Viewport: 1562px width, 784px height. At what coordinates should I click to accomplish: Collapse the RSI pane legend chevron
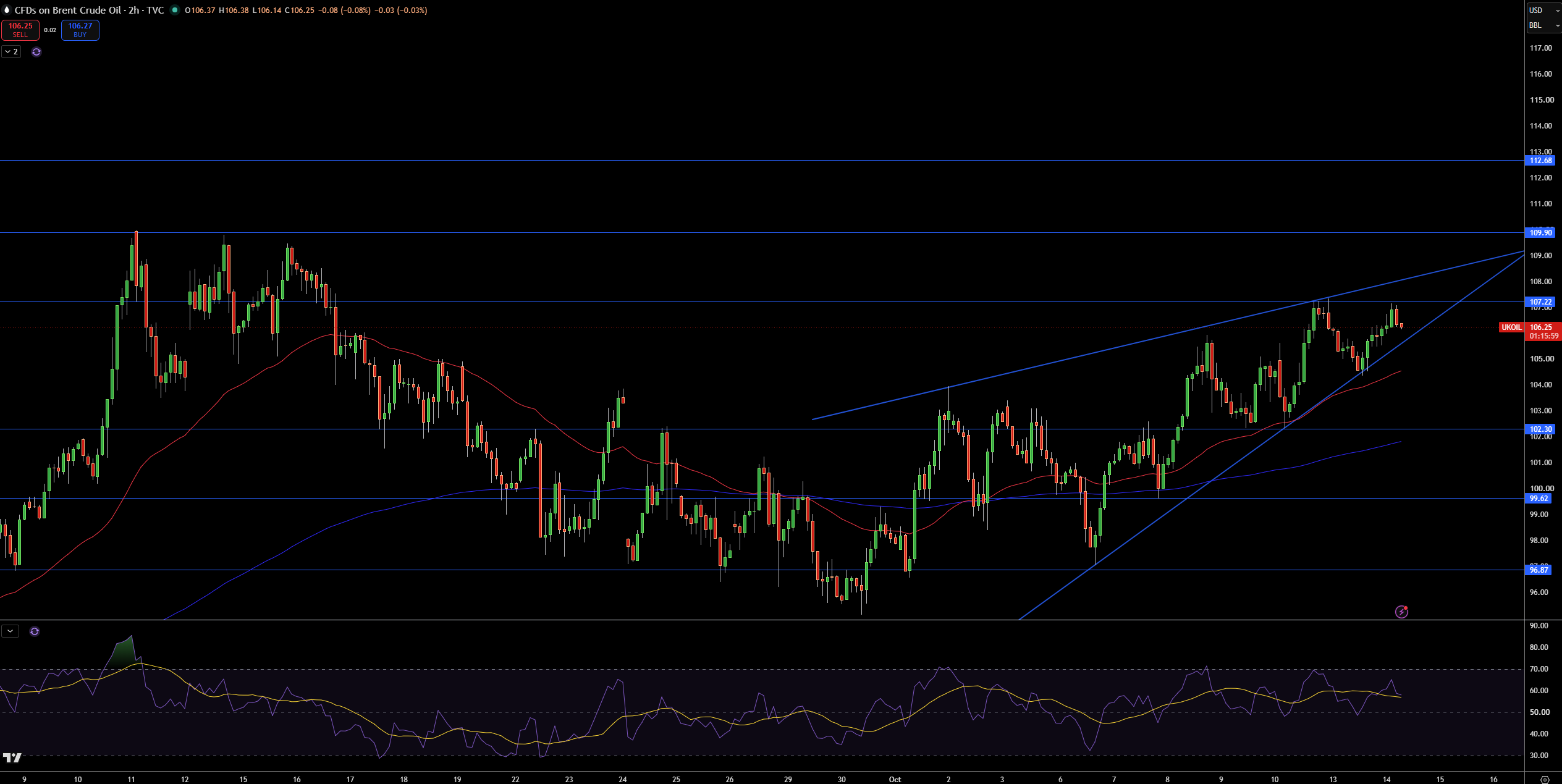(x=11, y=631)
